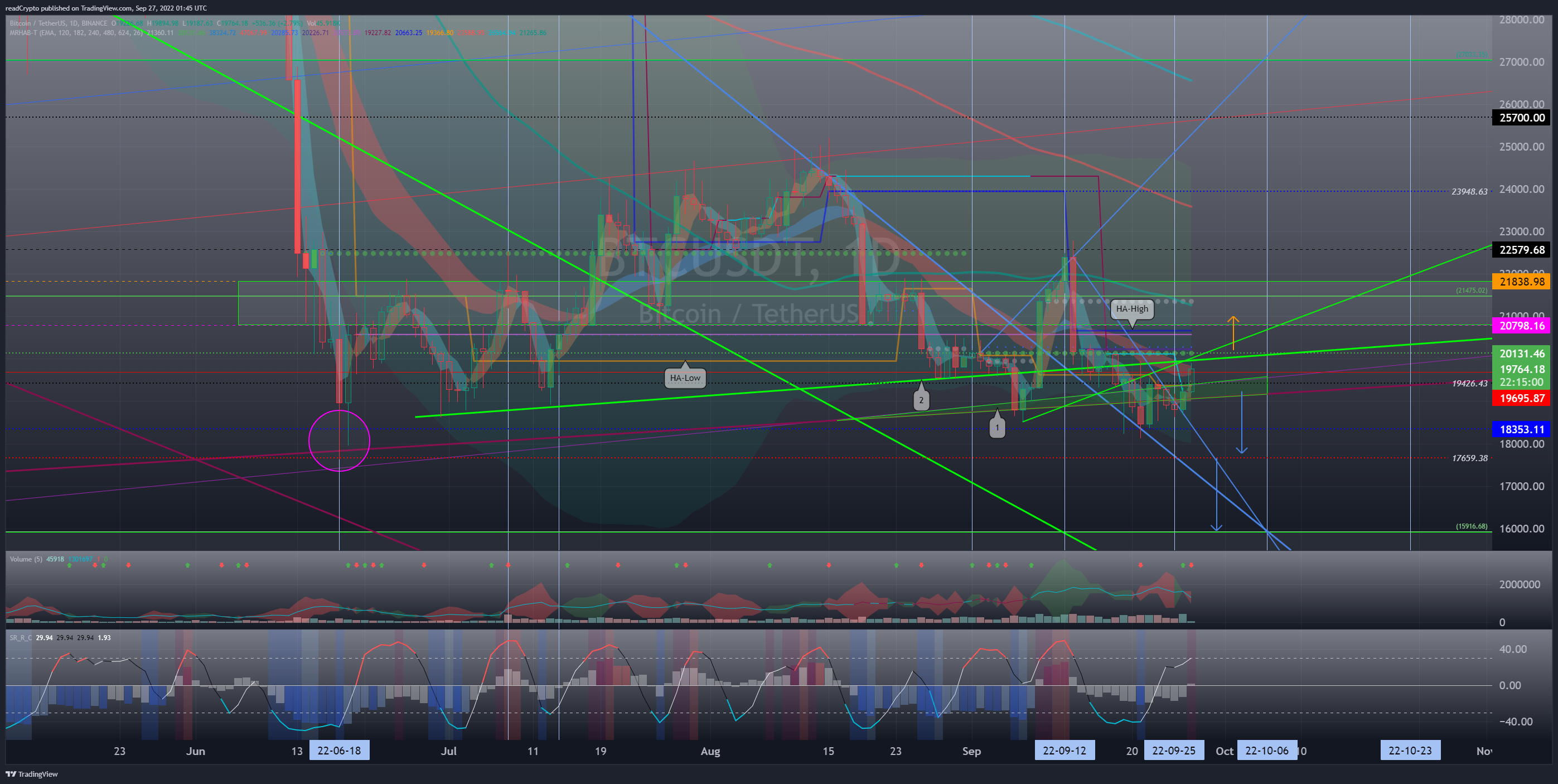Click the (15916.68) level label
The height and width of the screenshot is (784, 1558).
click(1471, 526)
